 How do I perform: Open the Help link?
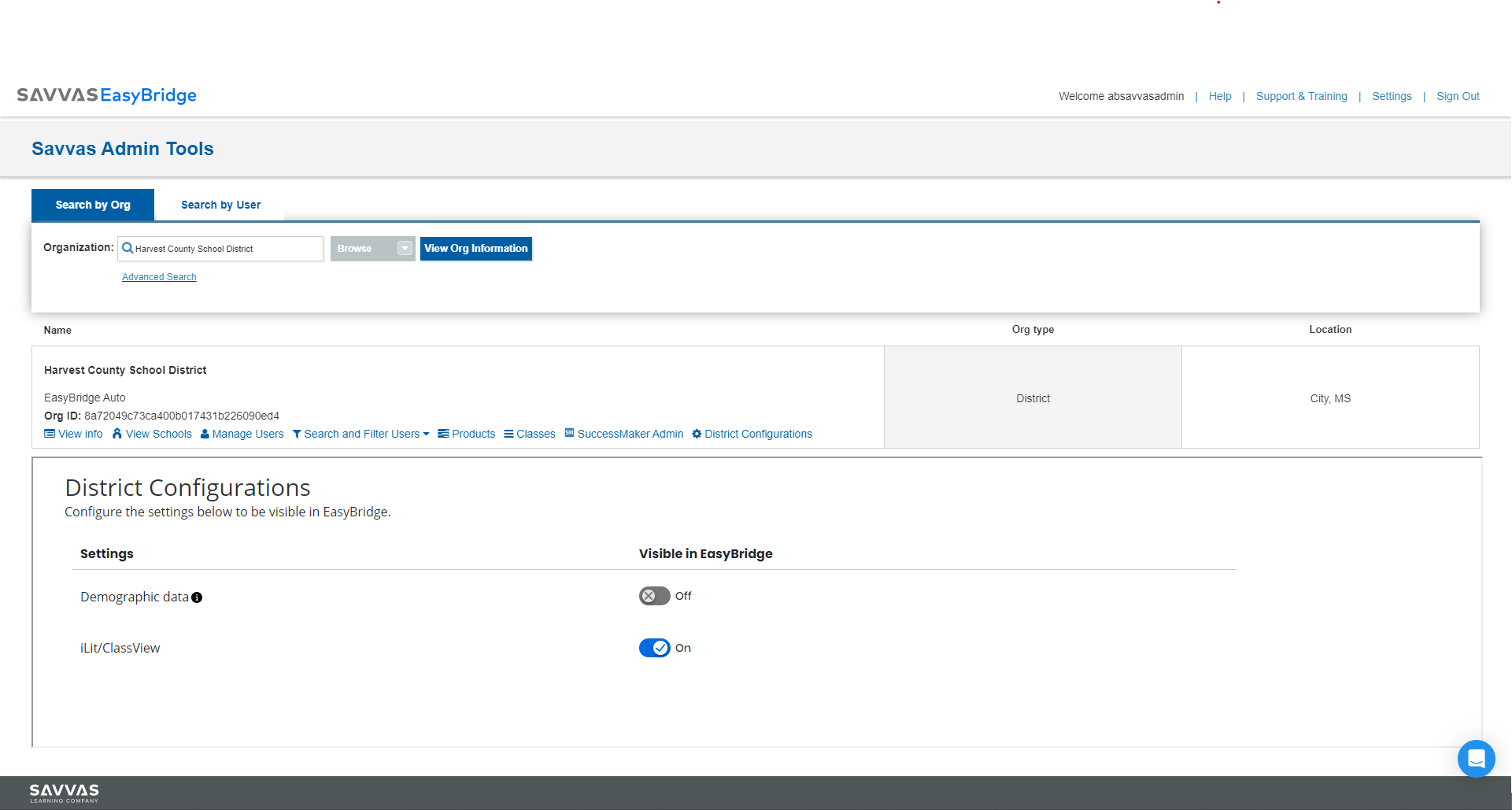pos(1220,96)
